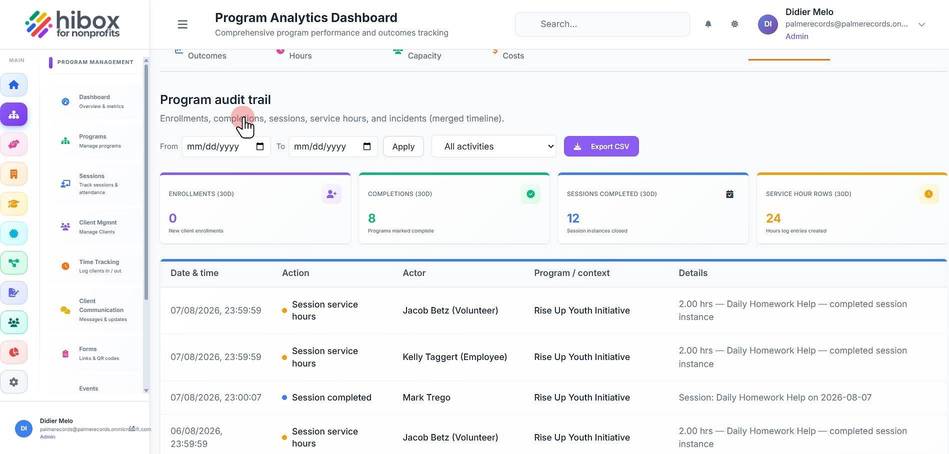
Task: Click the Actor column header
Action: tap(414, 273)
